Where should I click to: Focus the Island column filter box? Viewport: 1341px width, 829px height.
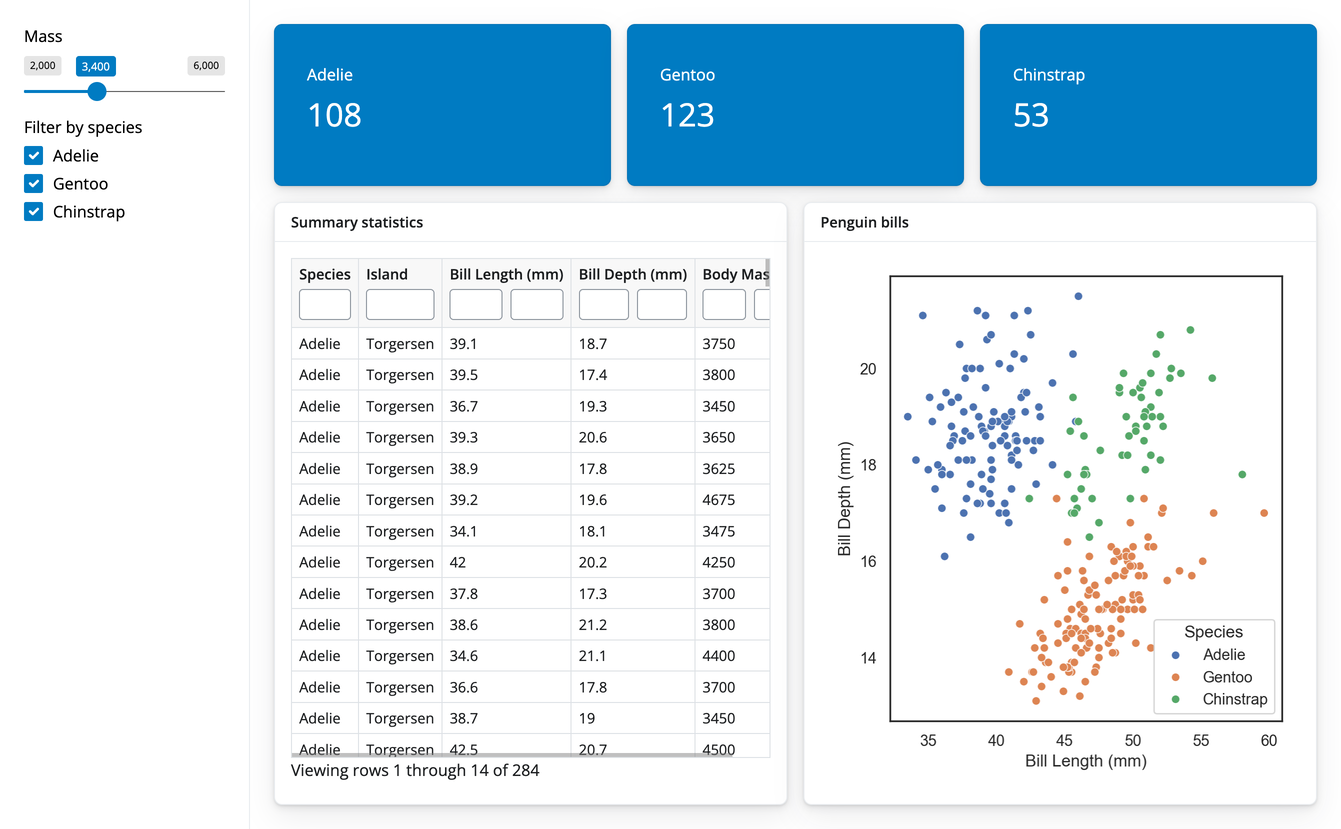coord(400,304)
